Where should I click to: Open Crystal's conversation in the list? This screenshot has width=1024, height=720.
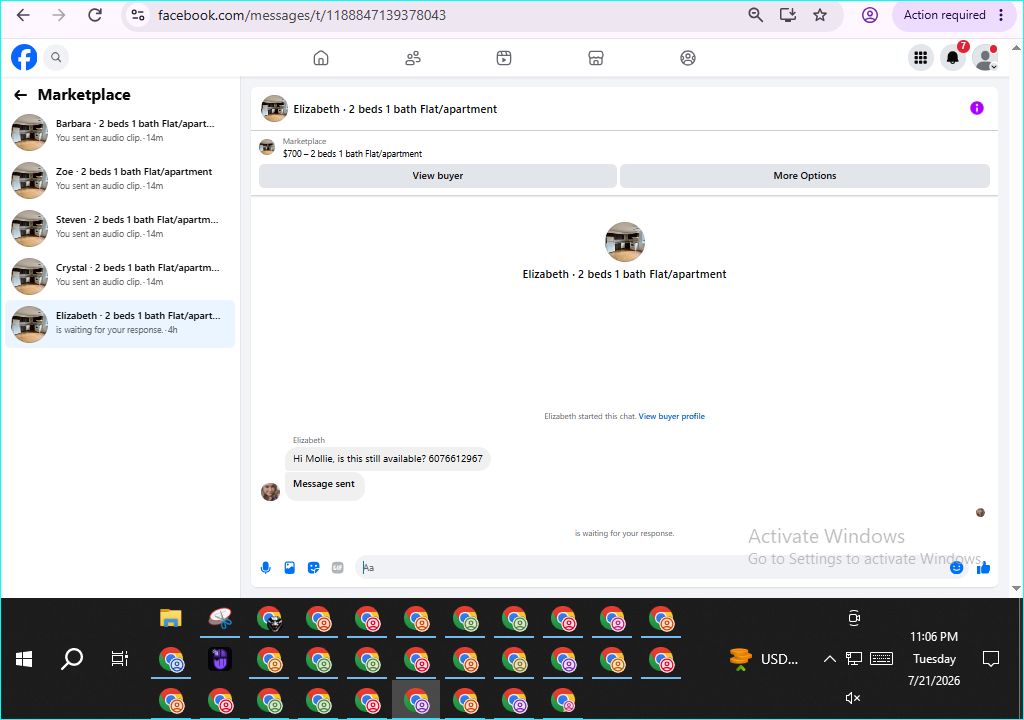pos(120,276)
